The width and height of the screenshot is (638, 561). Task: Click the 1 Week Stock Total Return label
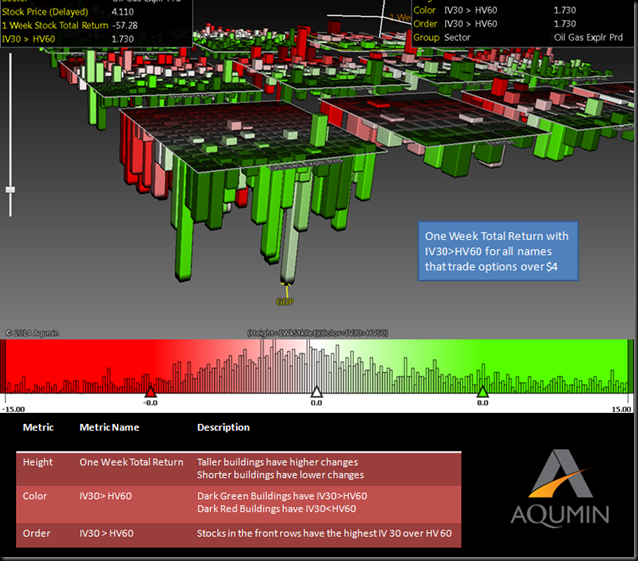point(55,26)
